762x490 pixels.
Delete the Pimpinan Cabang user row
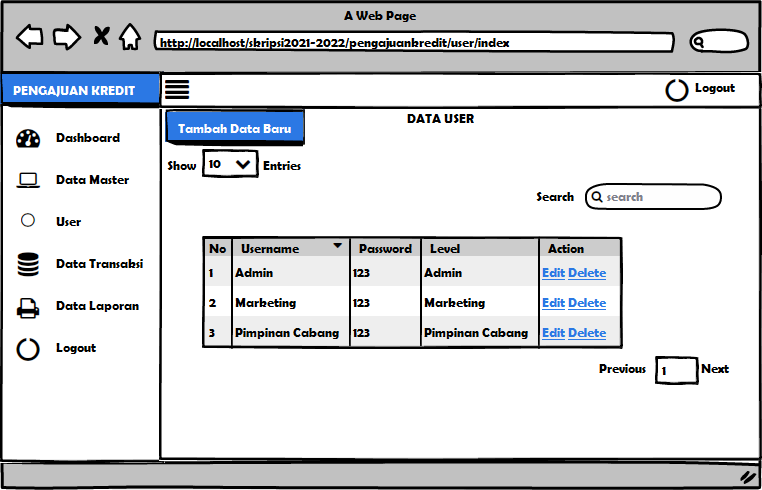tap(587, 333)
